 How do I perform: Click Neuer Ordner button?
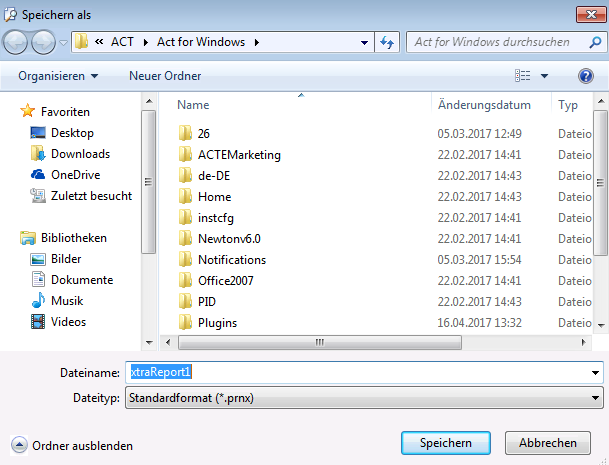[x=165, y=76]
